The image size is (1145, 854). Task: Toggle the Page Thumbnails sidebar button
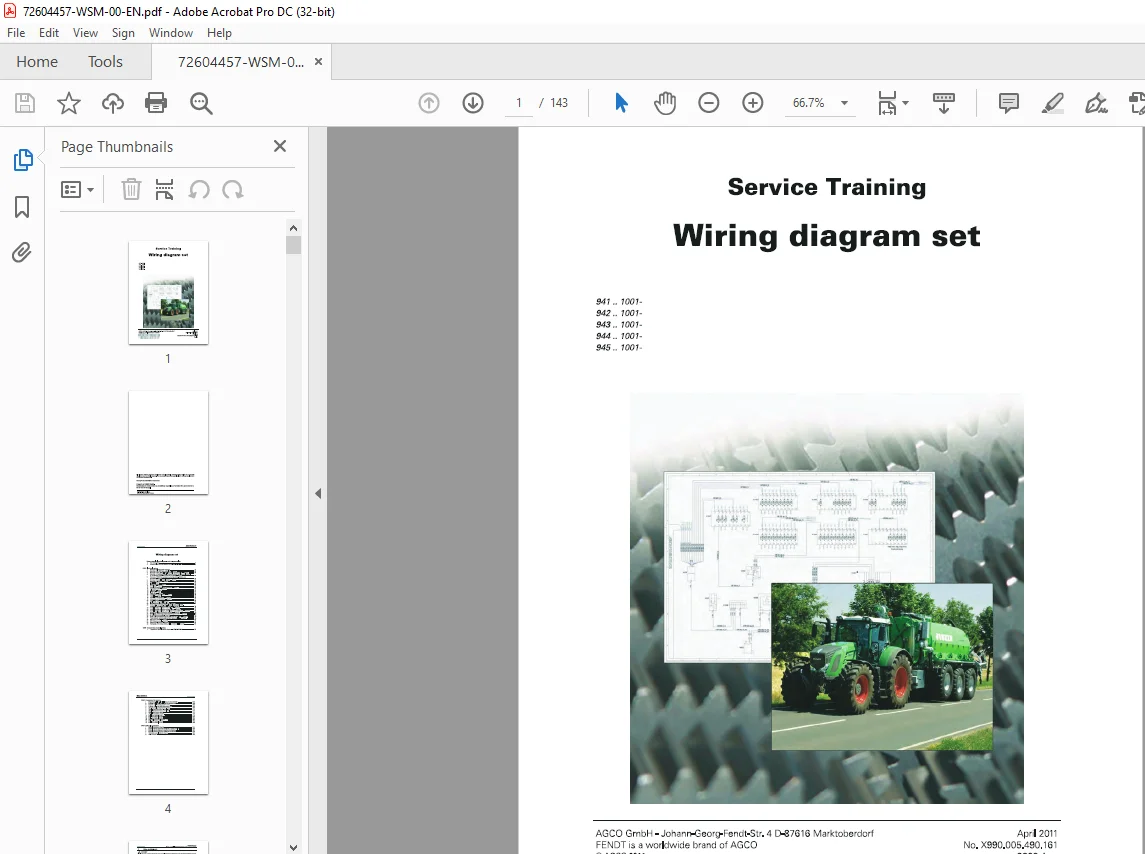tap(23, 160)
